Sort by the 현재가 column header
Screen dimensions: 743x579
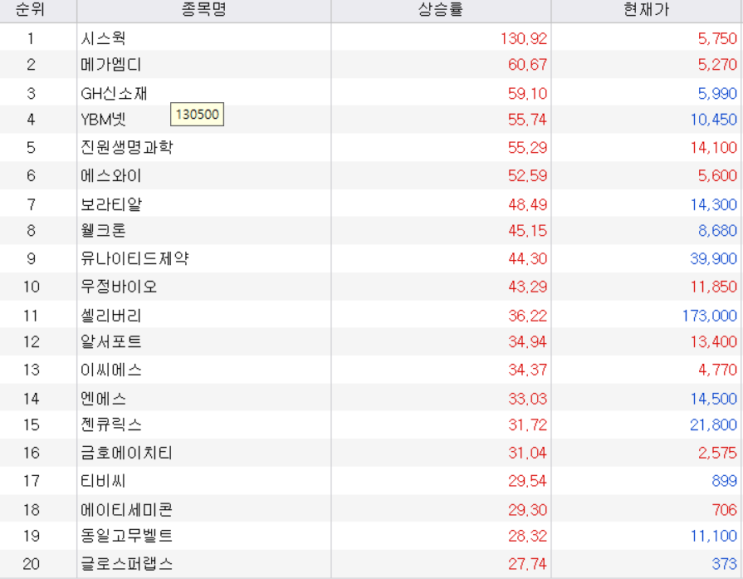click(646, 9)
